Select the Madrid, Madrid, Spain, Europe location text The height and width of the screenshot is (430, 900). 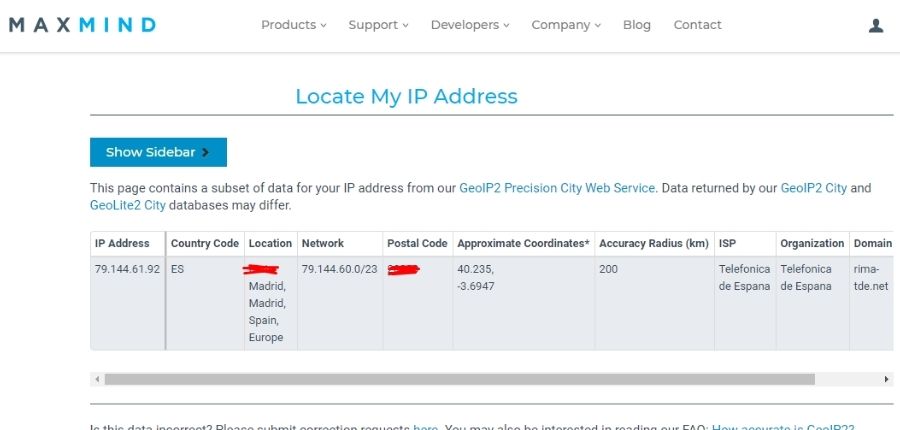(267, 311)
